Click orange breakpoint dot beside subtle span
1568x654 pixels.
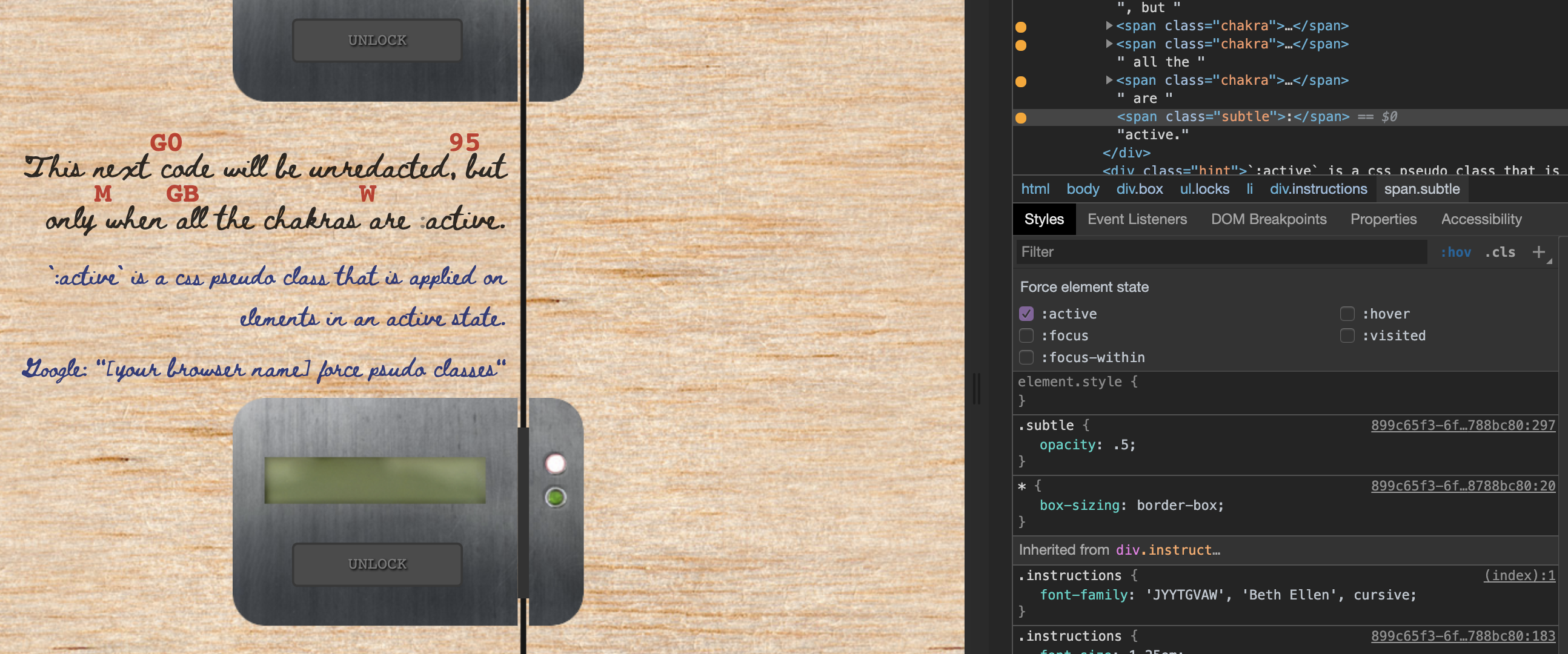tap(1021, 117)
